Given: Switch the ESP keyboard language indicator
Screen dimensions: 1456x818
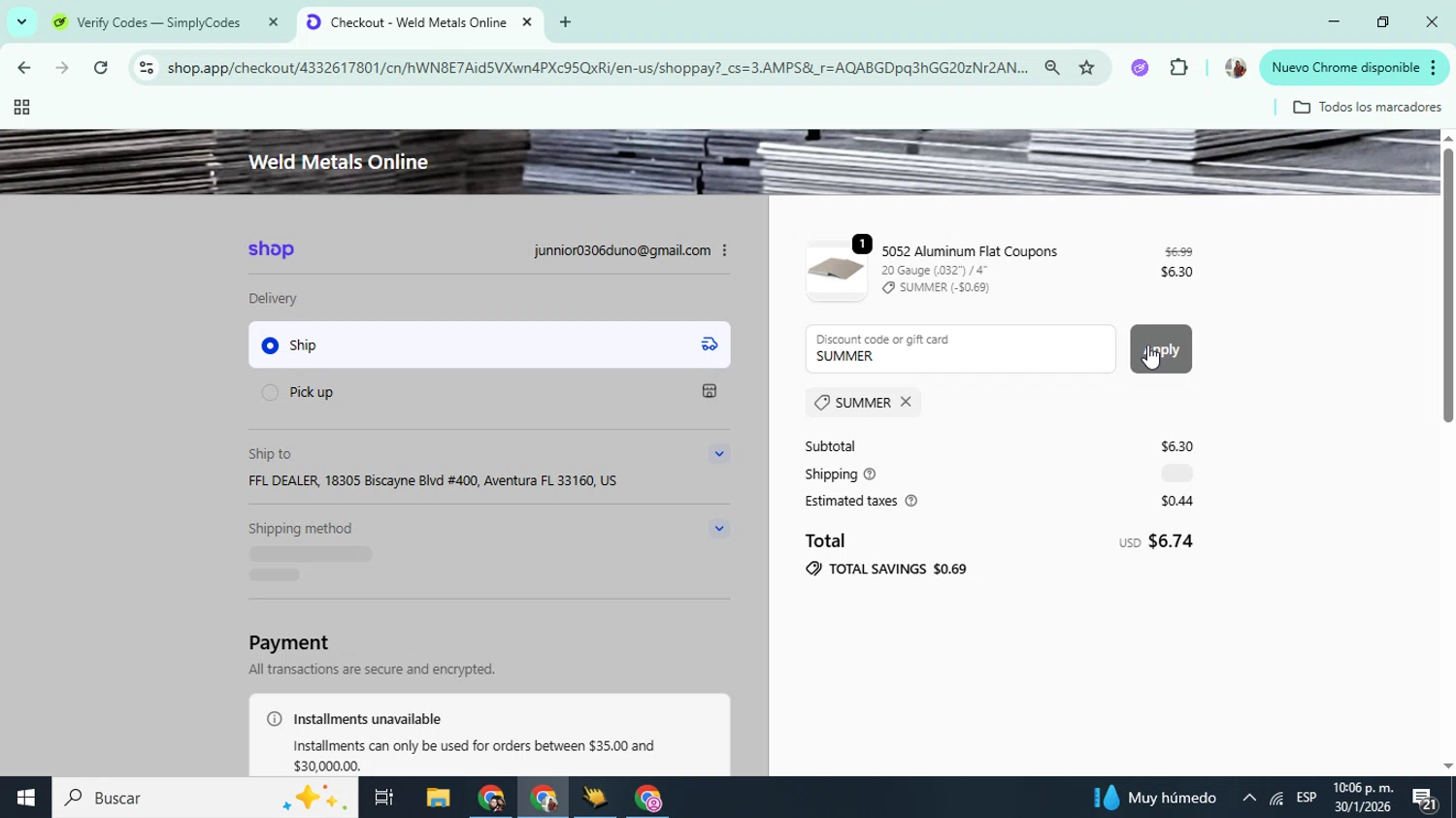Looking at the screenshot, I should pyautogui.click(x=1307, y=798).
